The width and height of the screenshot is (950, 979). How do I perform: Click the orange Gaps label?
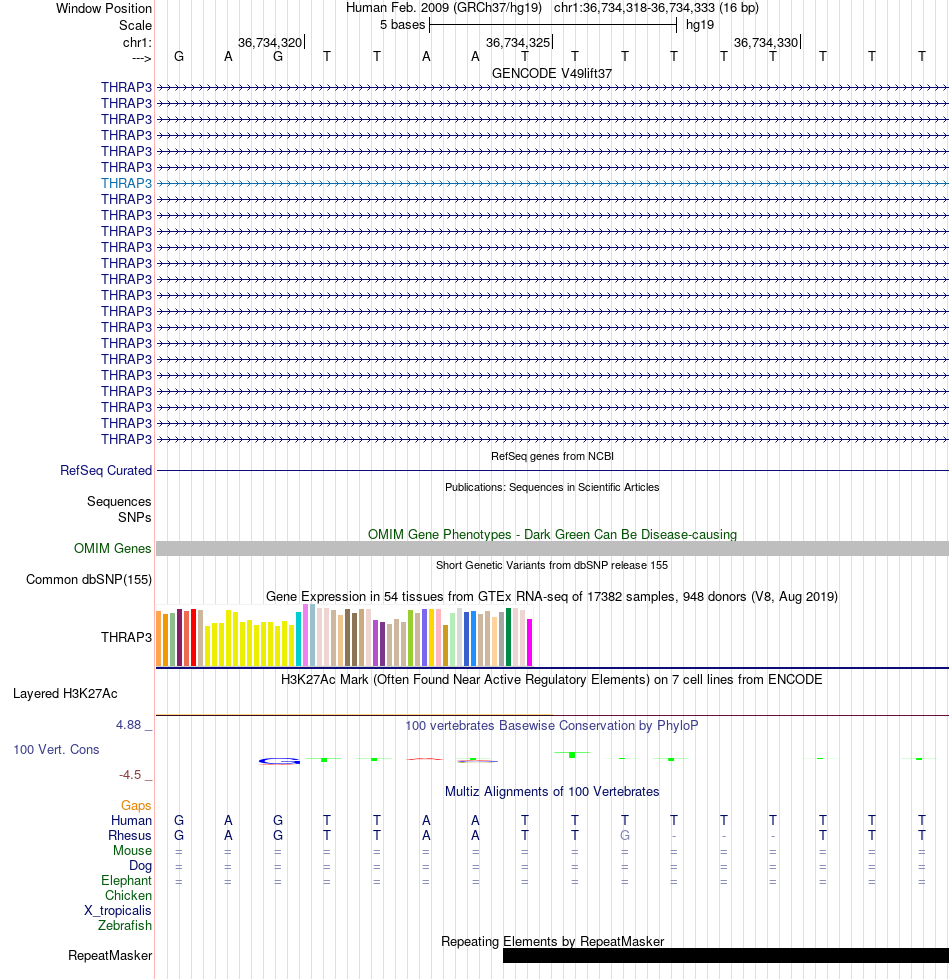(x=136, y=805)
